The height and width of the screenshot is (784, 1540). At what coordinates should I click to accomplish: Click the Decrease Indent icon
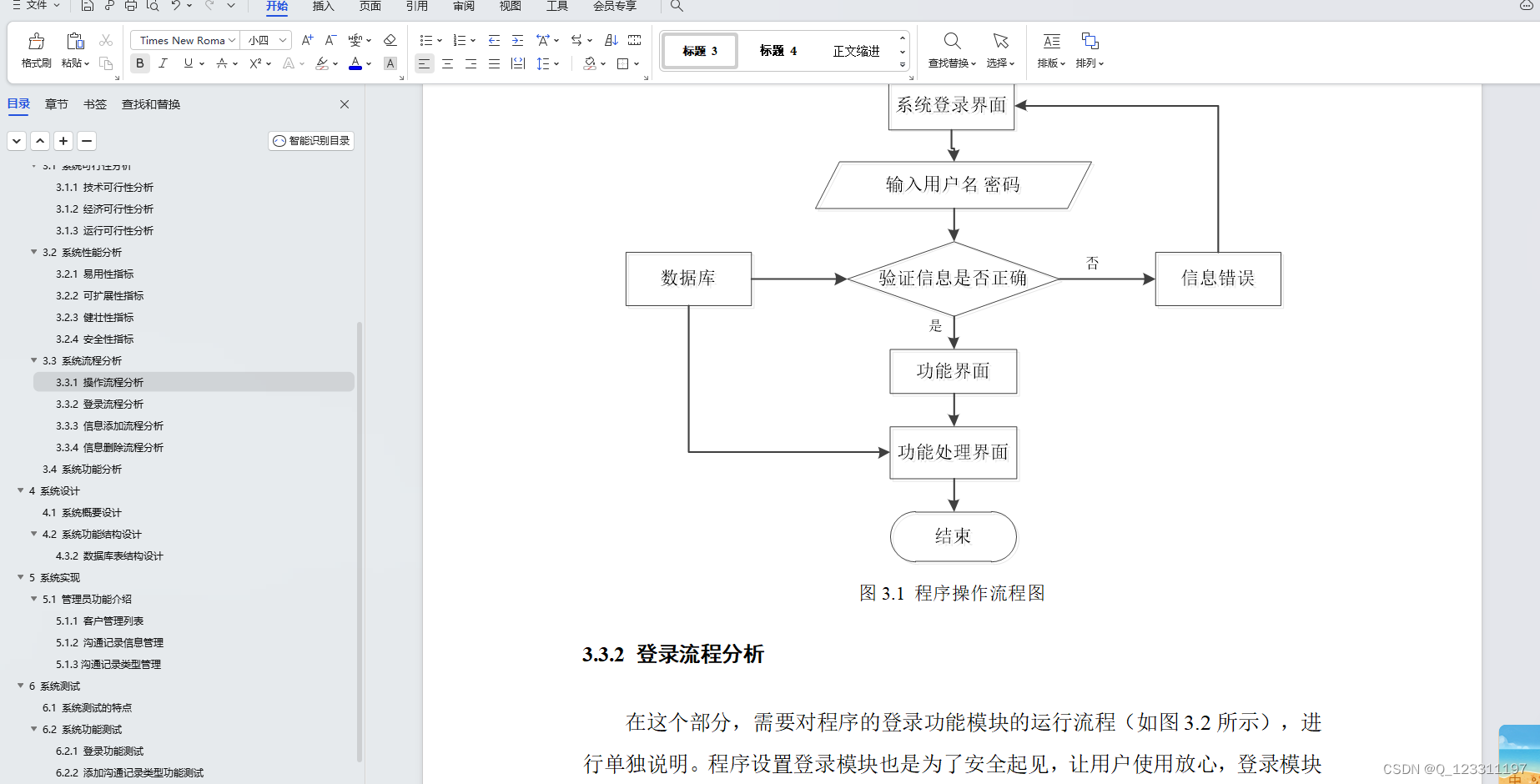click(494, 40)
